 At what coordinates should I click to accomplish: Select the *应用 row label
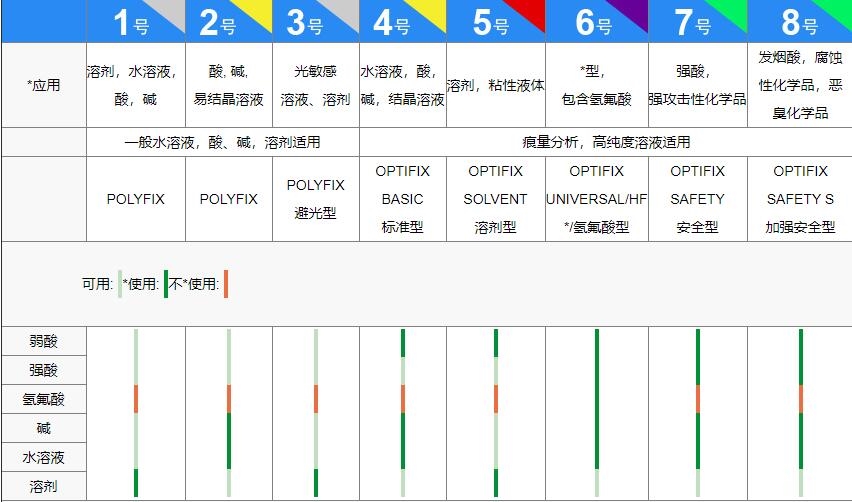click(x=43, y=85)
